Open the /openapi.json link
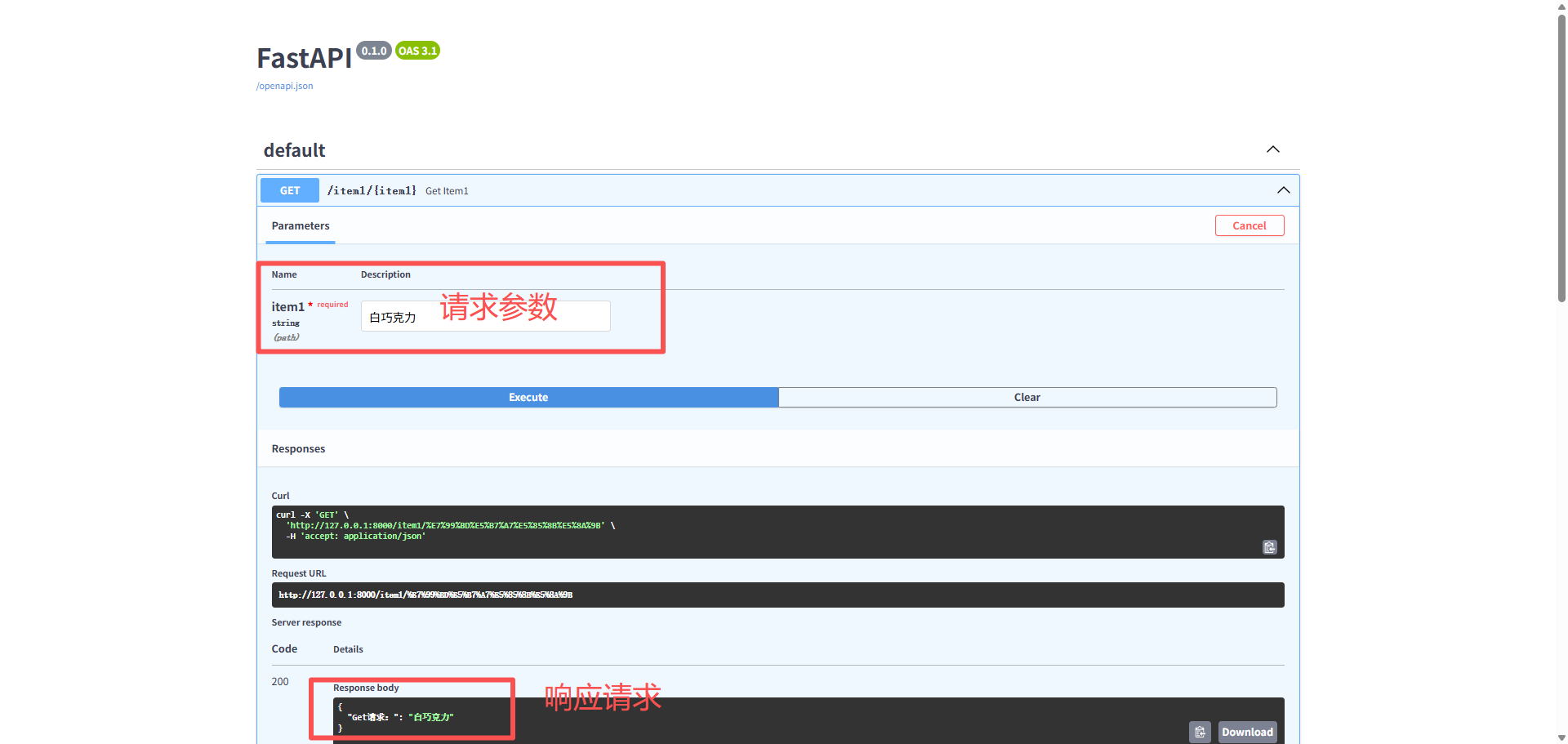 point(284,86)
